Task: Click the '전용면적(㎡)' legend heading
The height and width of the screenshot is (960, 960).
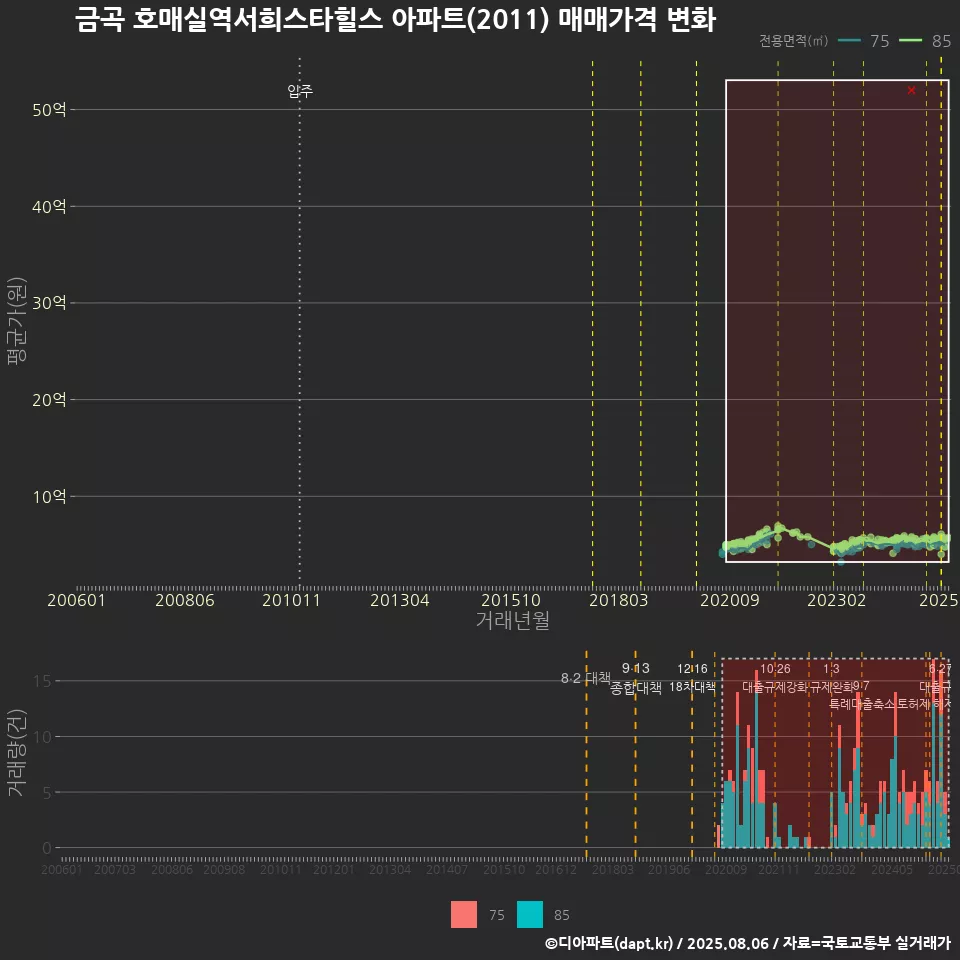Action: (x=793, y=41)
